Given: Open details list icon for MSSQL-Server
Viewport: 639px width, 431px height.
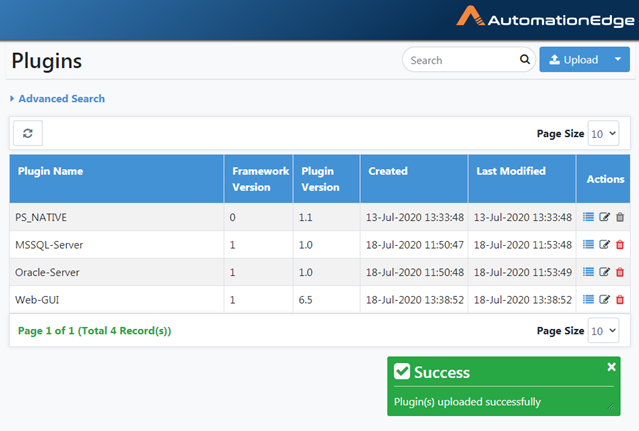Looking at the screenshot, I should pyautogui.click(x=588, y=244).
